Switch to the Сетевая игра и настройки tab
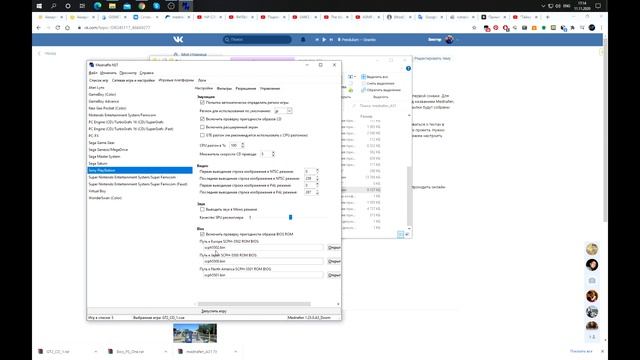This screenshot has height=360, width=640. coord(133,80)
